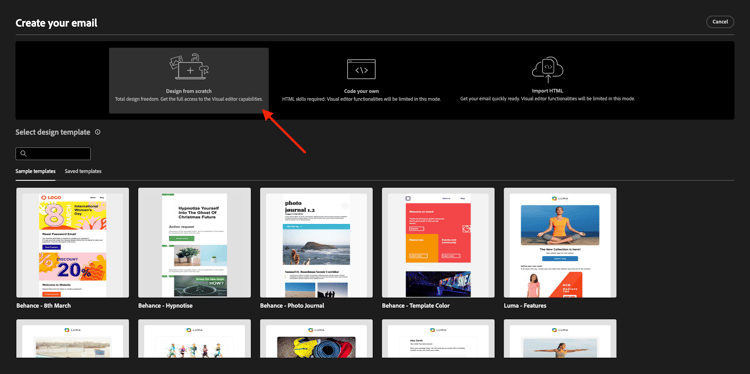Image resolution: width=750 pixels, height=374 pixels.
Task: Click the info icon beside Select design template
Action: tap(98, 132)
